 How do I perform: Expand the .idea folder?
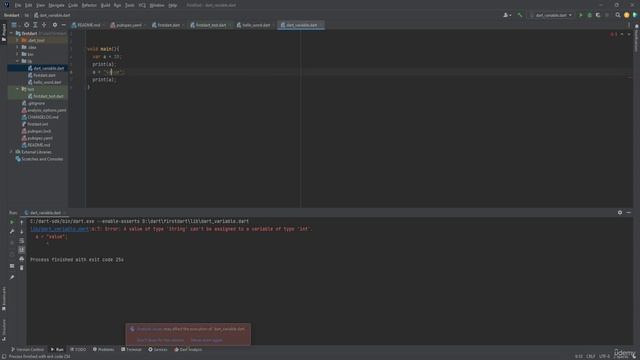click(18, 47)
